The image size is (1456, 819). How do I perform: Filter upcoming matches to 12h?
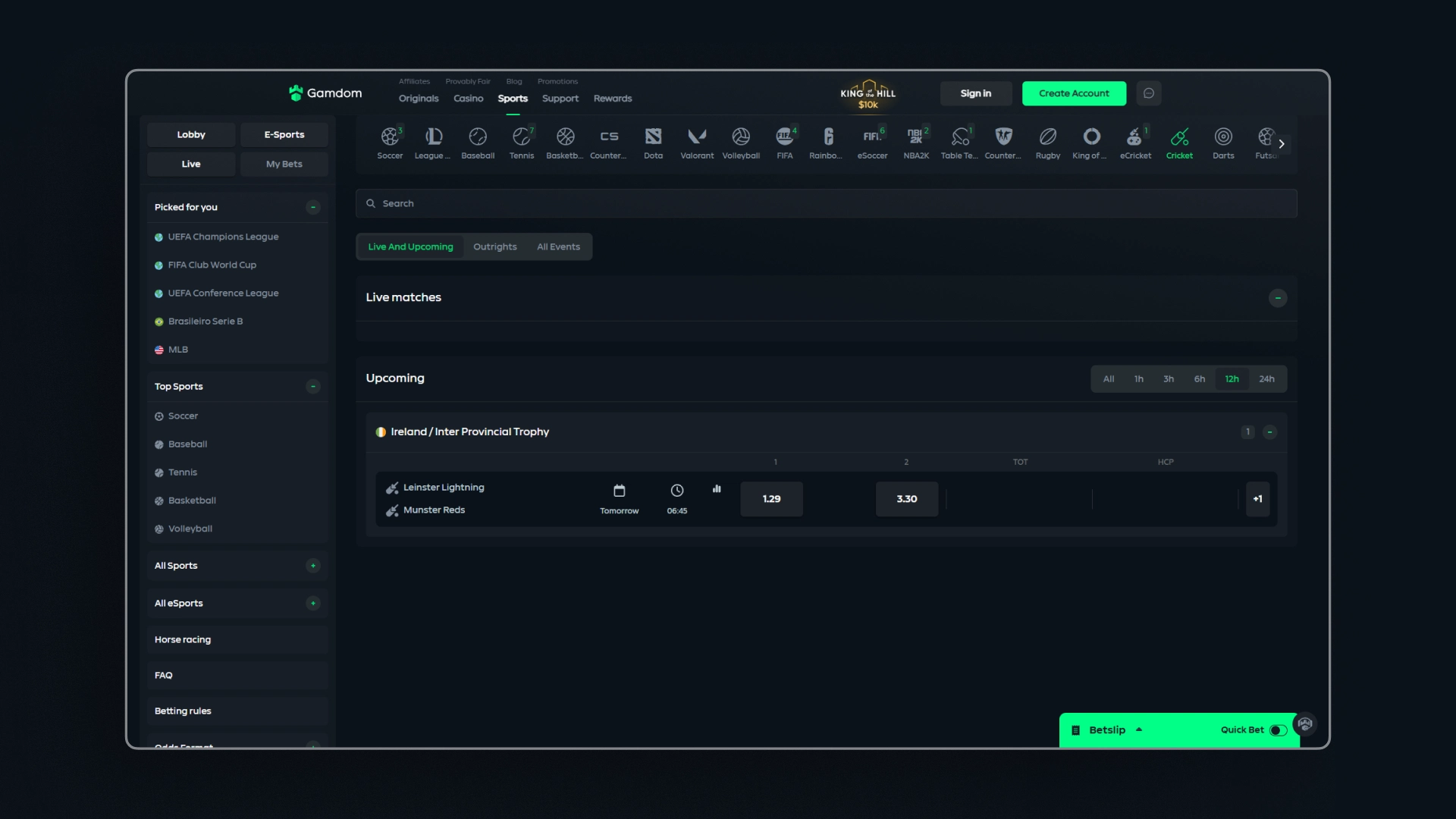pyautogui.click(x=1232, y=379)
